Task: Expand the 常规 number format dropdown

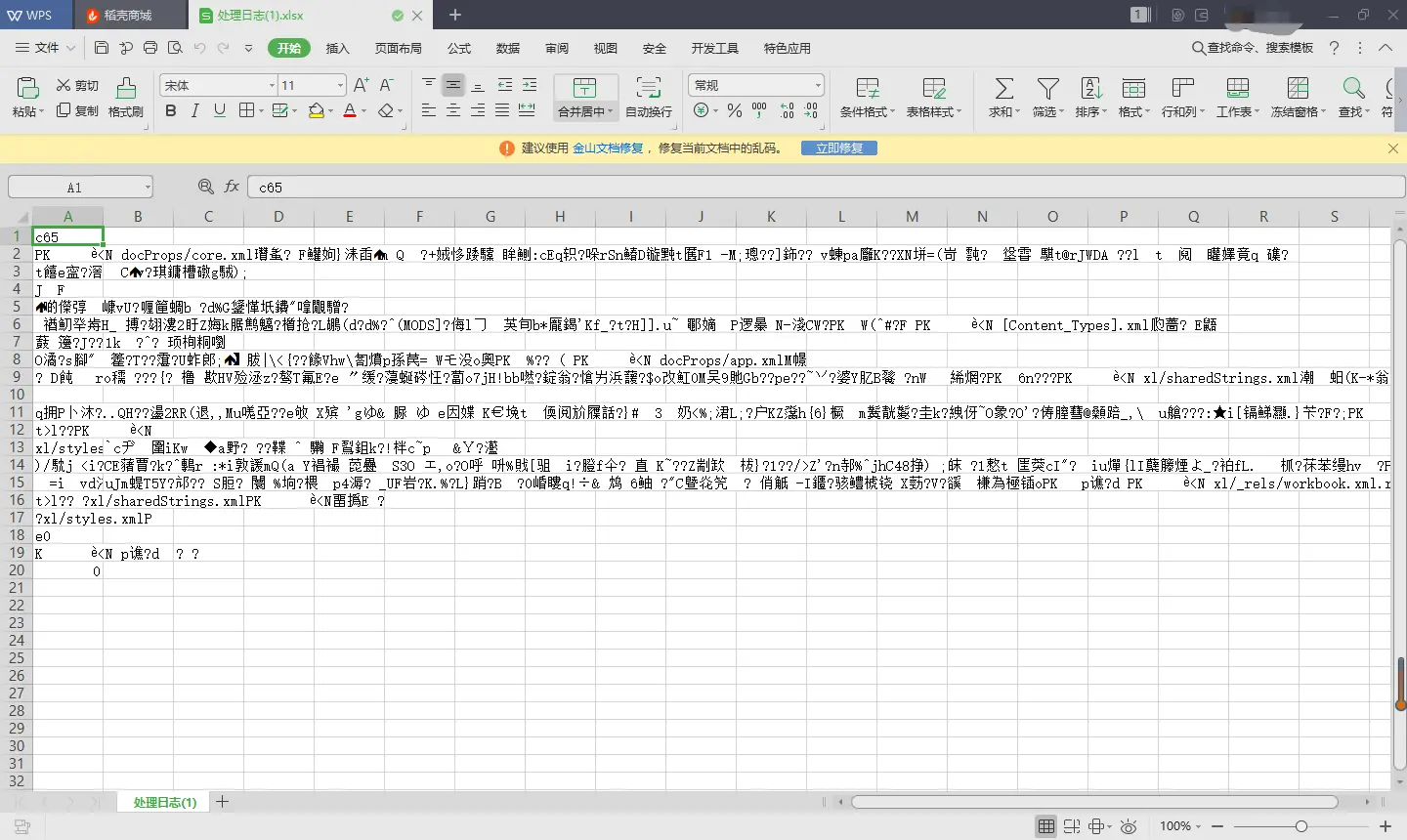Action: point(818,86)
